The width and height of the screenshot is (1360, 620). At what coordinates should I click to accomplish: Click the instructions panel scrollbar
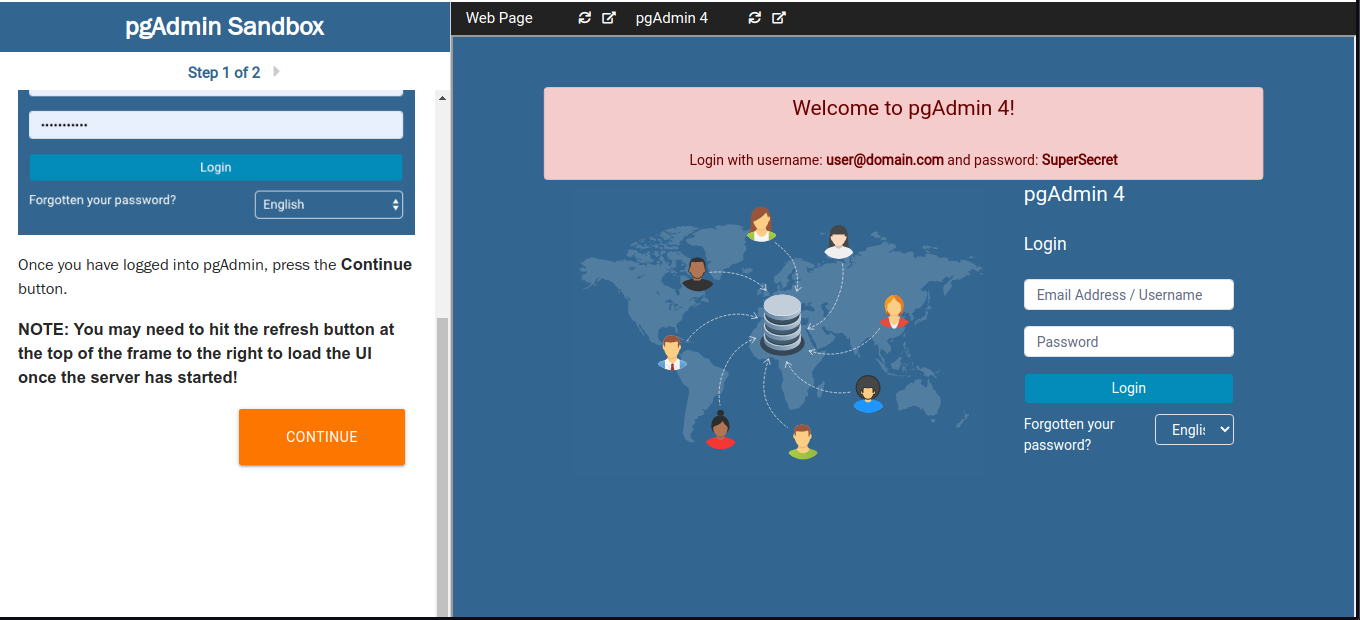coord(442,467)
